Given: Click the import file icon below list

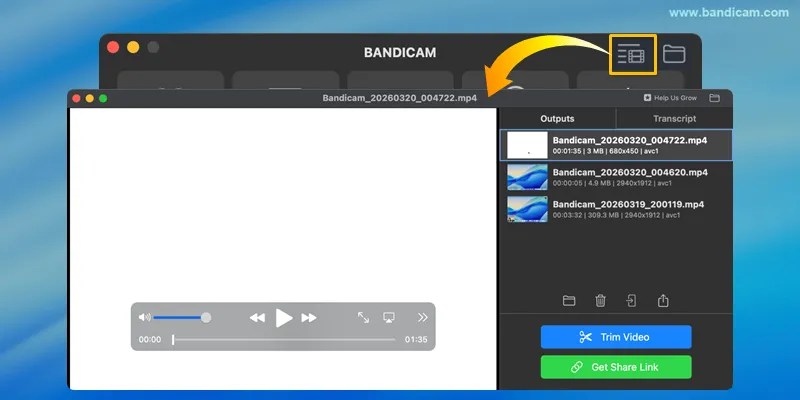Looking at the screenshot, I should tap(632, 301).
